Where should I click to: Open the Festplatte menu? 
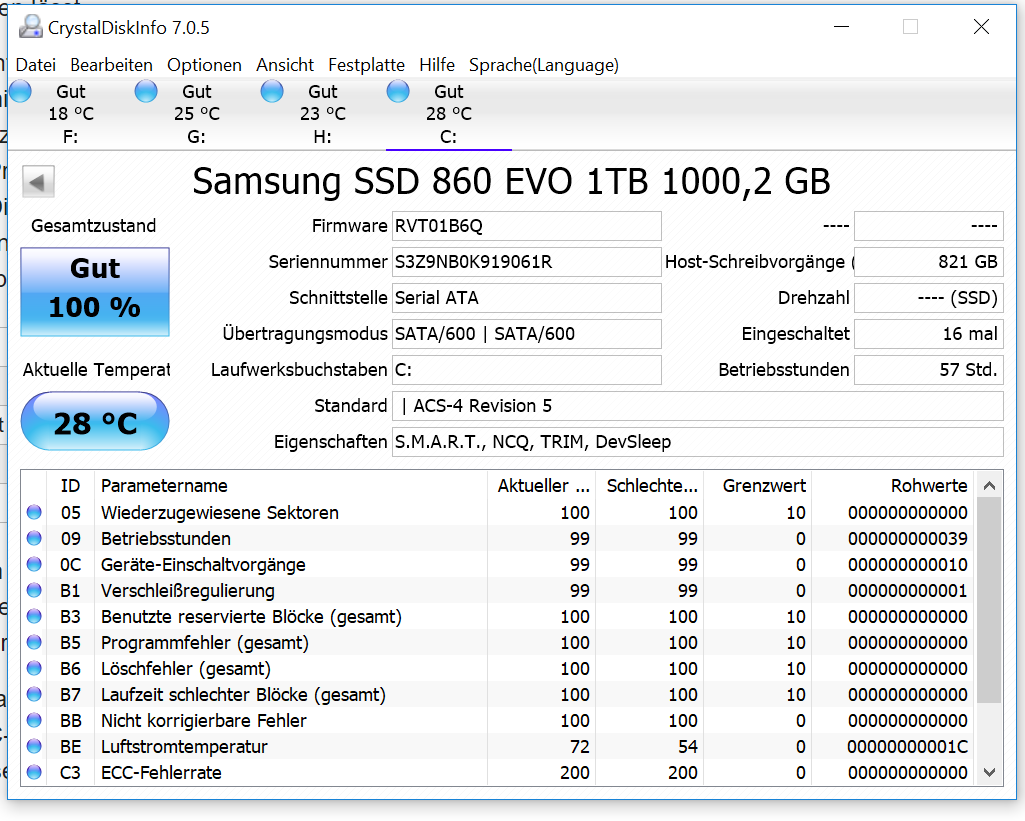pyautogui.click(x=366, y=65)
